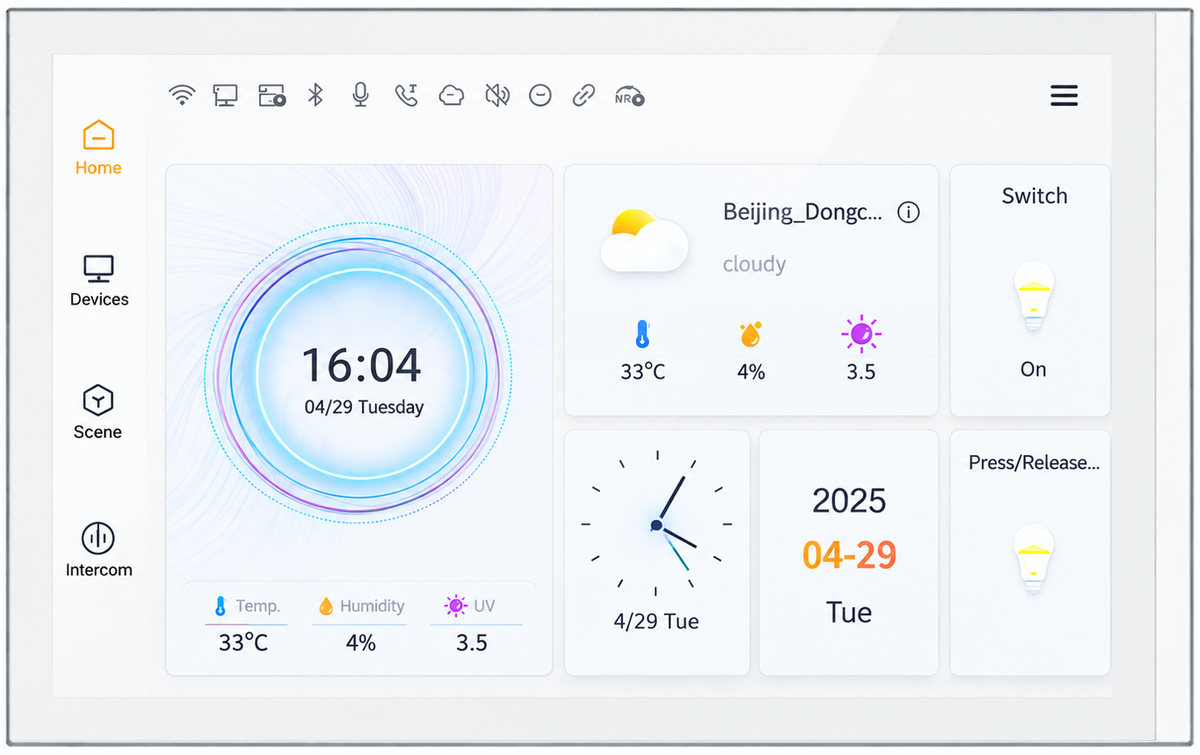1200x755 pixels.
Task: Click the 16:04 digital clock widget
Action: coord(361,366)
